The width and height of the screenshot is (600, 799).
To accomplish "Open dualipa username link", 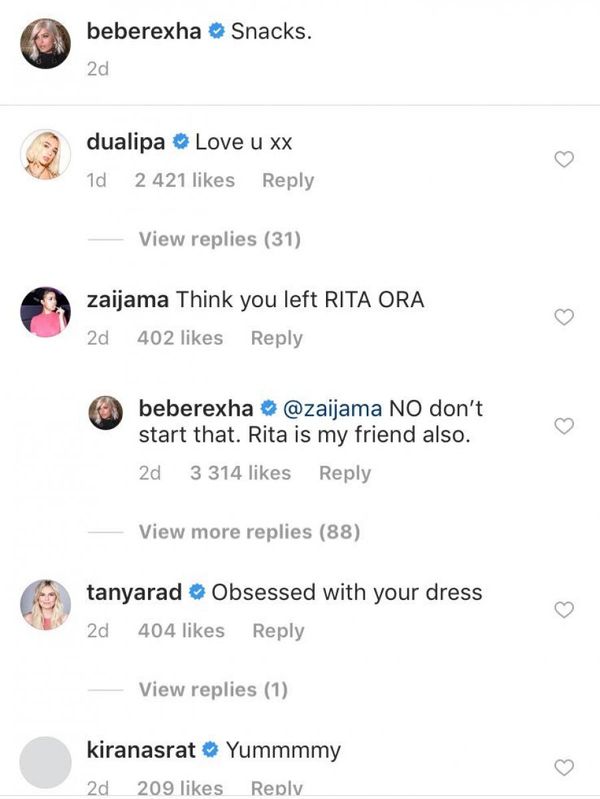I will point(126,142).
